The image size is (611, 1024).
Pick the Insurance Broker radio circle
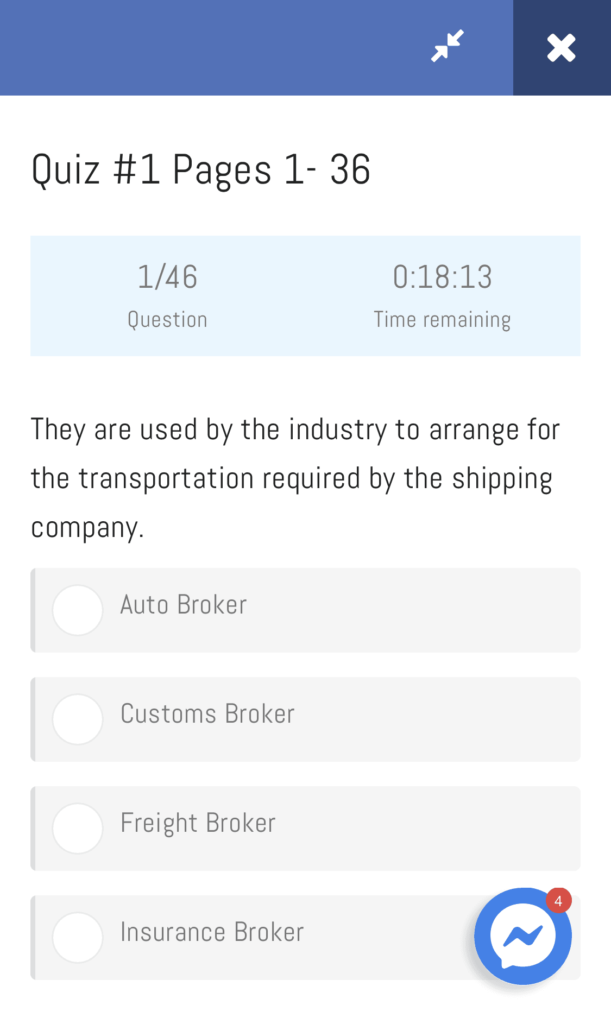point(77,937)
